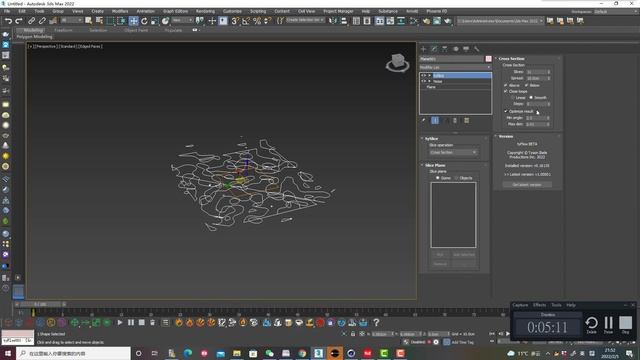Open the Select by Name dialog icon
Screen dimensions: 640x360
[x=99, y=20]
